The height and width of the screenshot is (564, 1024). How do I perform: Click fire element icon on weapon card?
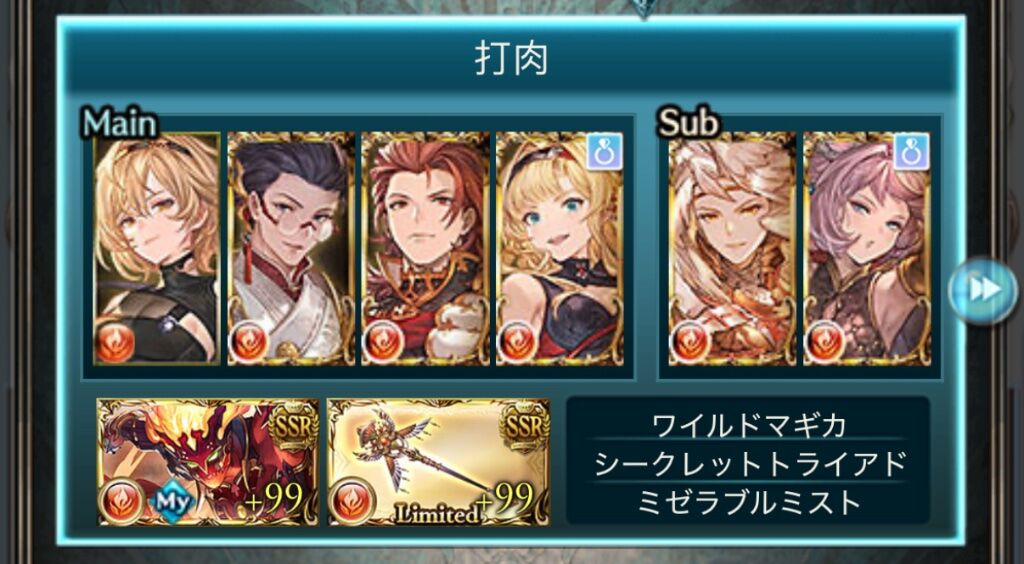(x=352, y=502)
